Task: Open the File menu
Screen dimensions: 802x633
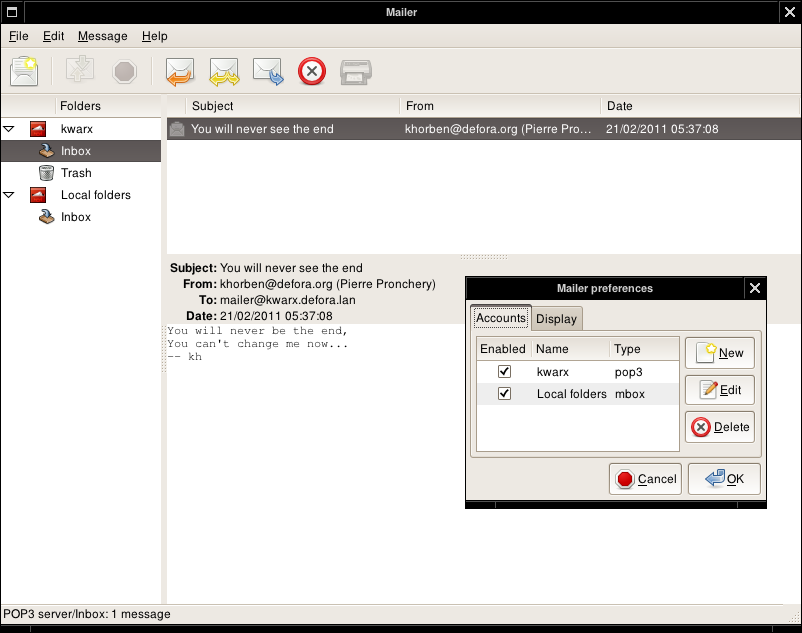Action: [19, 36]
